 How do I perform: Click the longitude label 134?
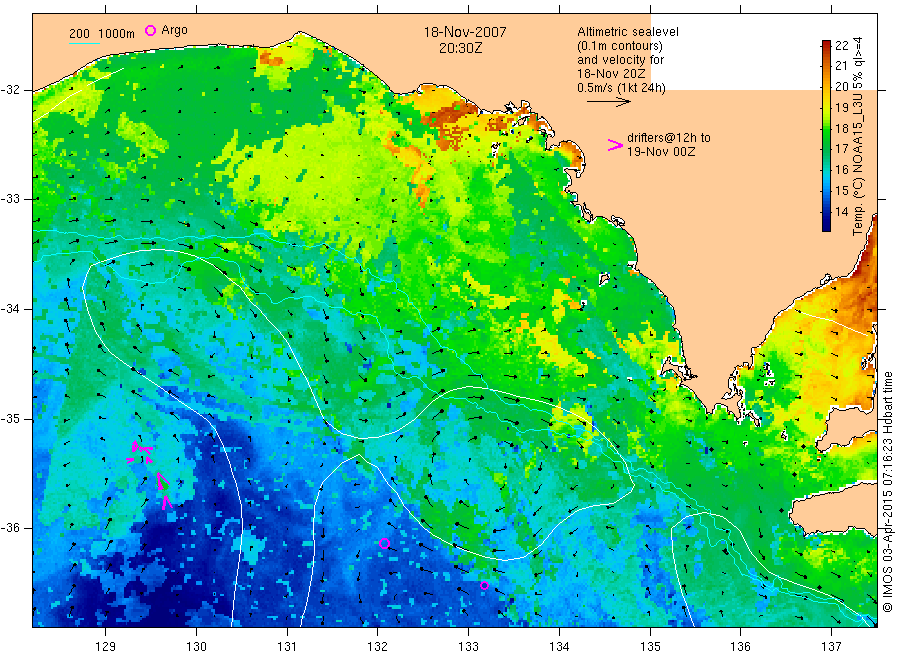(559, 647)
